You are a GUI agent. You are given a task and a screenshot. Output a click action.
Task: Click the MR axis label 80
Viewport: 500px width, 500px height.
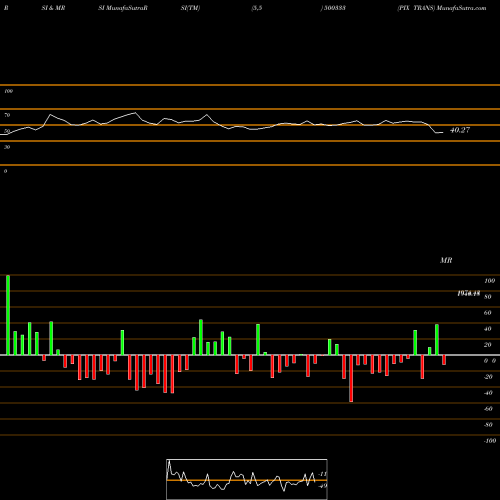(x=488, y=297)
